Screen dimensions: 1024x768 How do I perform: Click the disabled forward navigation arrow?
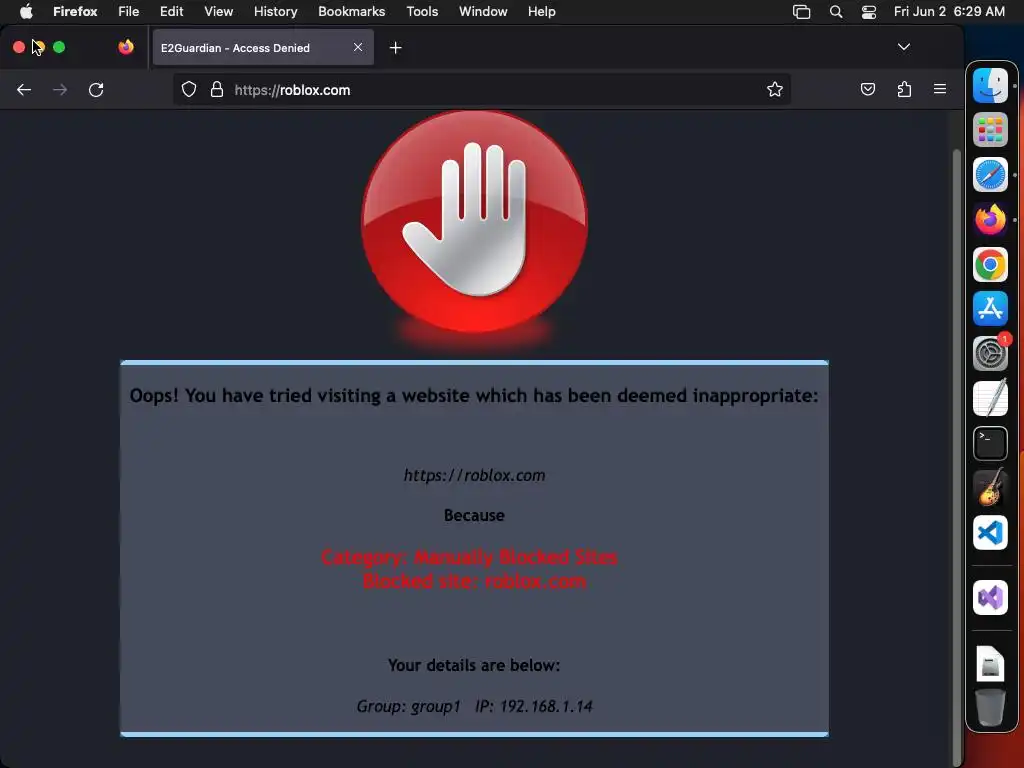(60, 89)
